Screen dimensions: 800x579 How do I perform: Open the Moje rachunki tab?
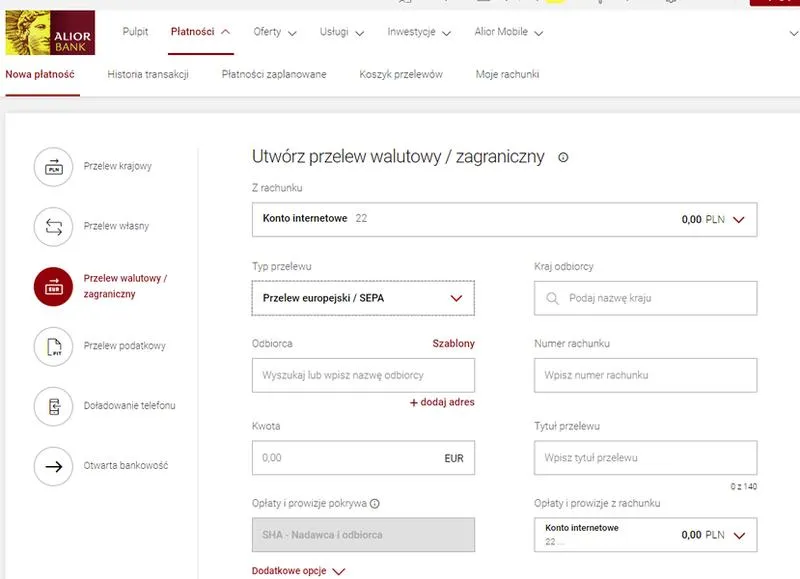pyautogui.click(x=510, y=74)
